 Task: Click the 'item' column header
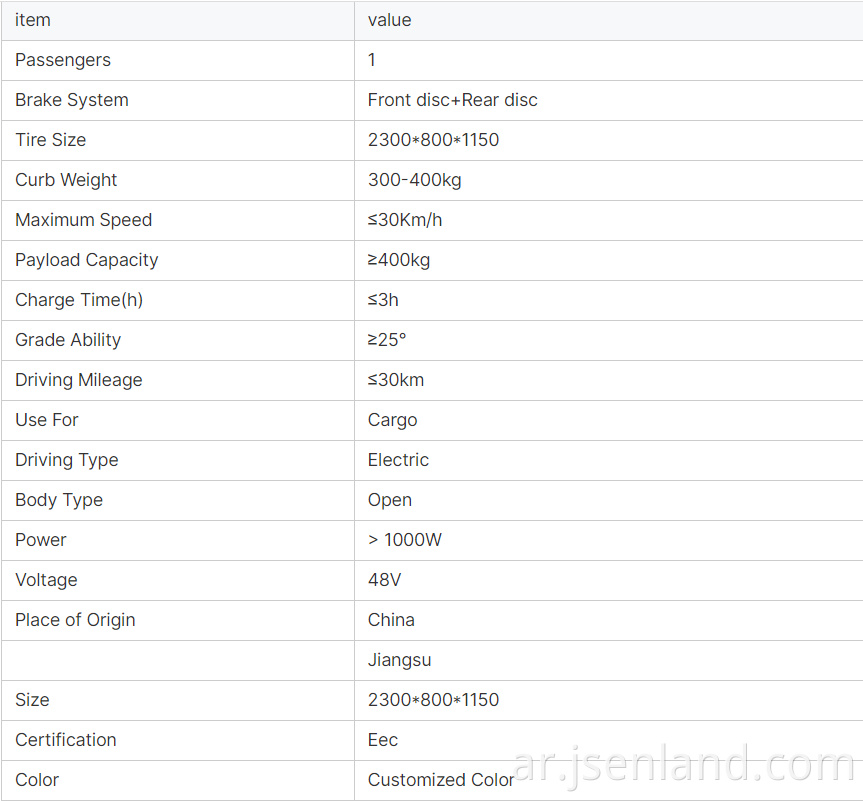32,20
